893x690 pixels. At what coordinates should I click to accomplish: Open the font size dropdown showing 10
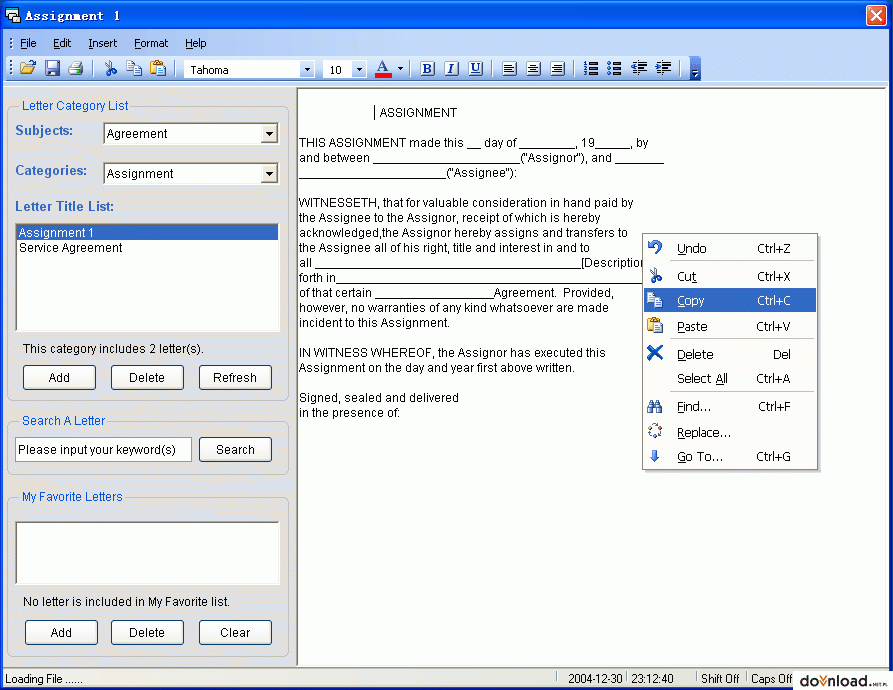click(359, 69)
